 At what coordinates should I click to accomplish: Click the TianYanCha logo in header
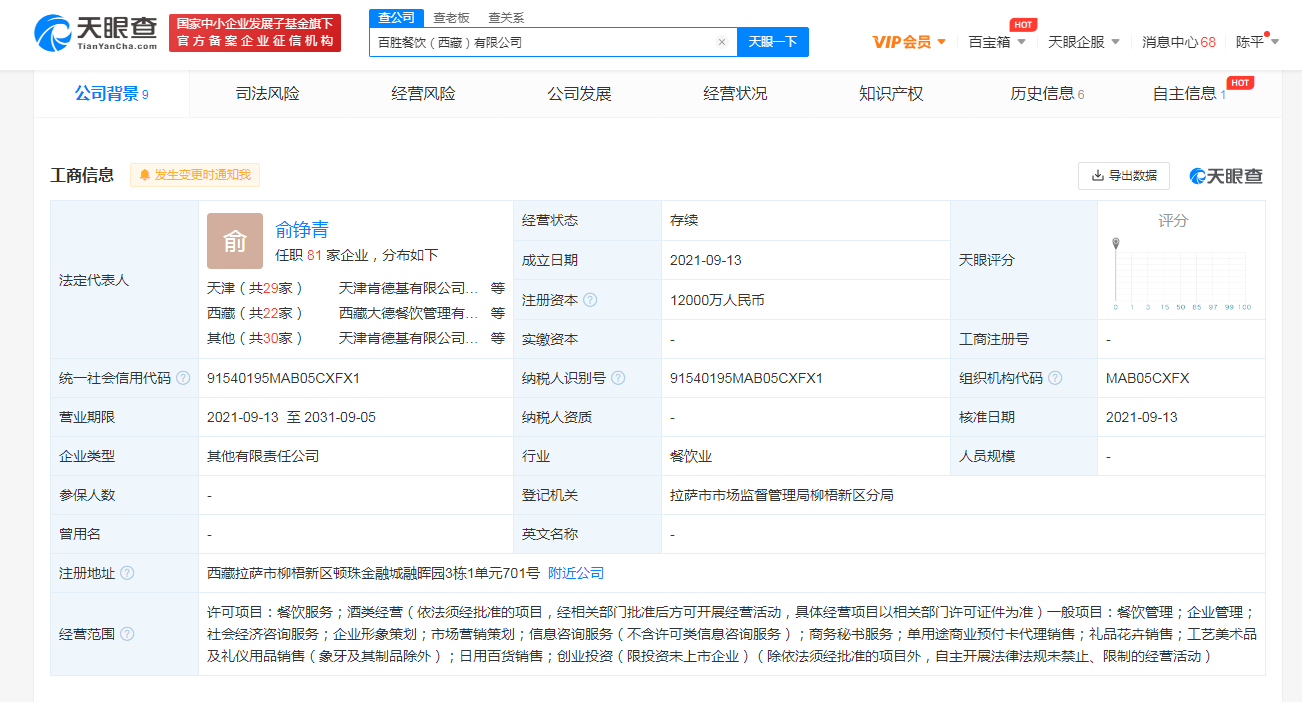point(96,33)
